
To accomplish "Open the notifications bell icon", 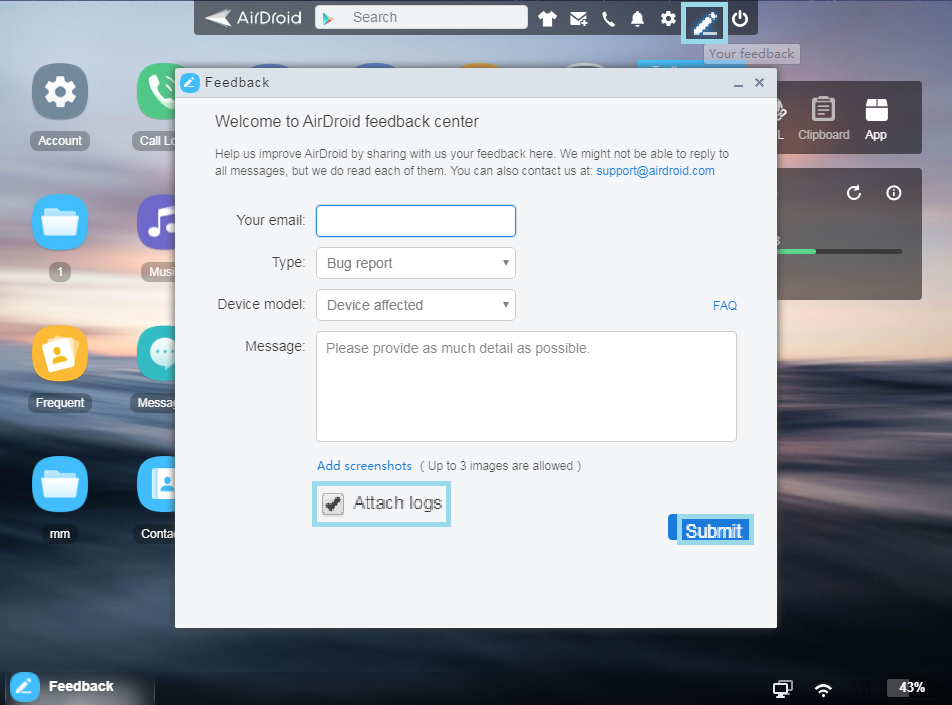I will click(x=637, y=18).
